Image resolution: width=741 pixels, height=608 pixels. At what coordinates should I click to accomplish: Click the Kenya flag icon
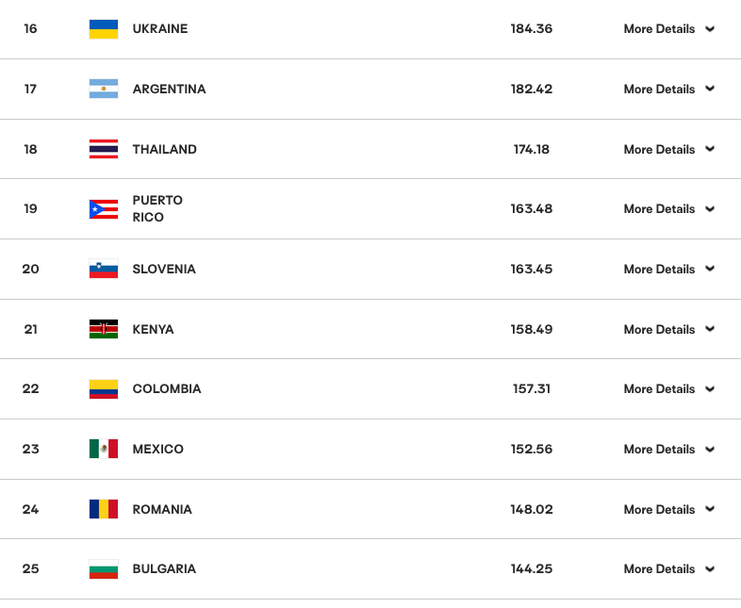click(x=103, y=329)
